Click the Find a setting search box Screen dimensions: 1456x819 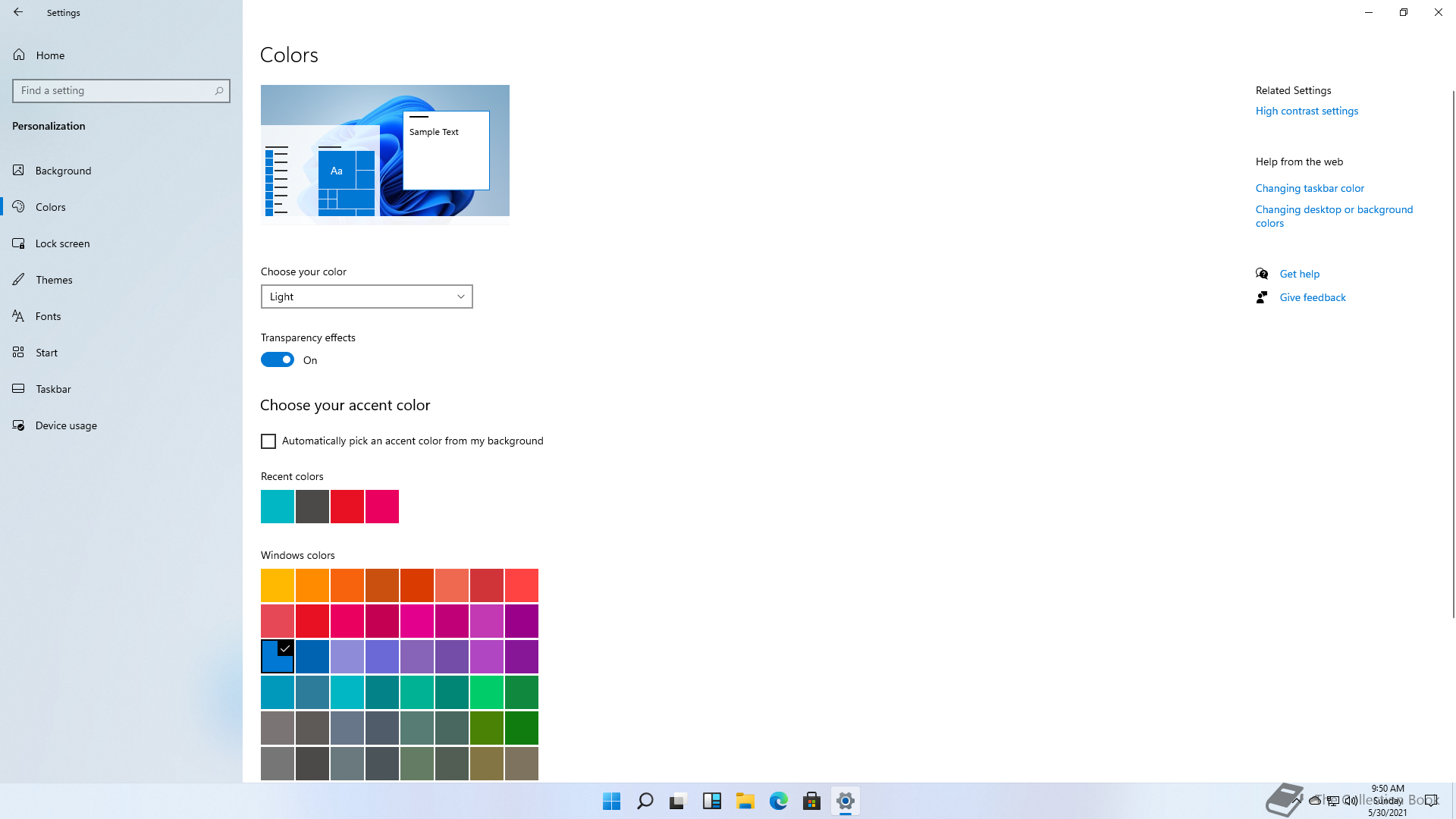(x=121, y=91)
